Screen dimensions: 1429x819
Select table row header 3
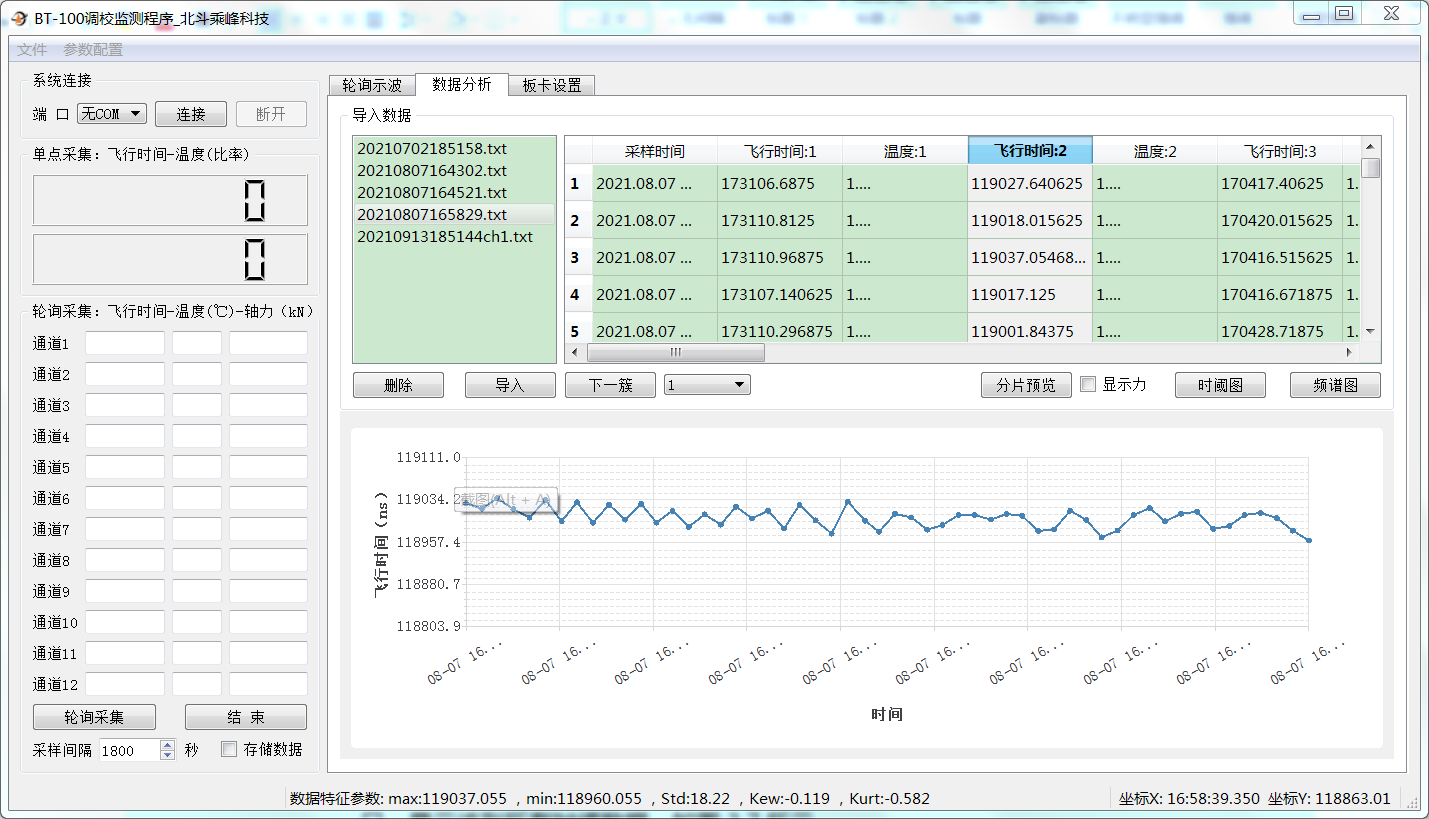click(x=579, y=258)
